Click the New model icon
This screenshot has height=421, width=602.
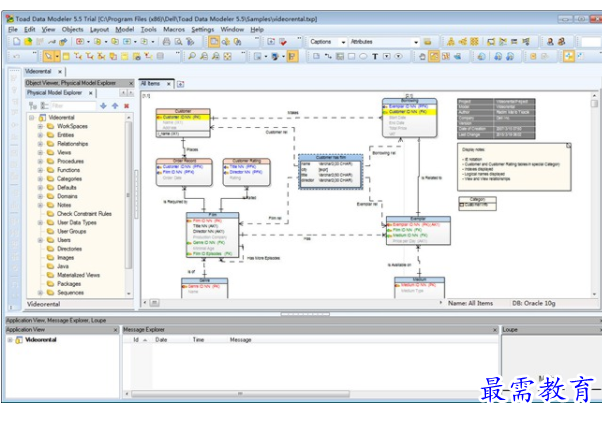[16, 41]
